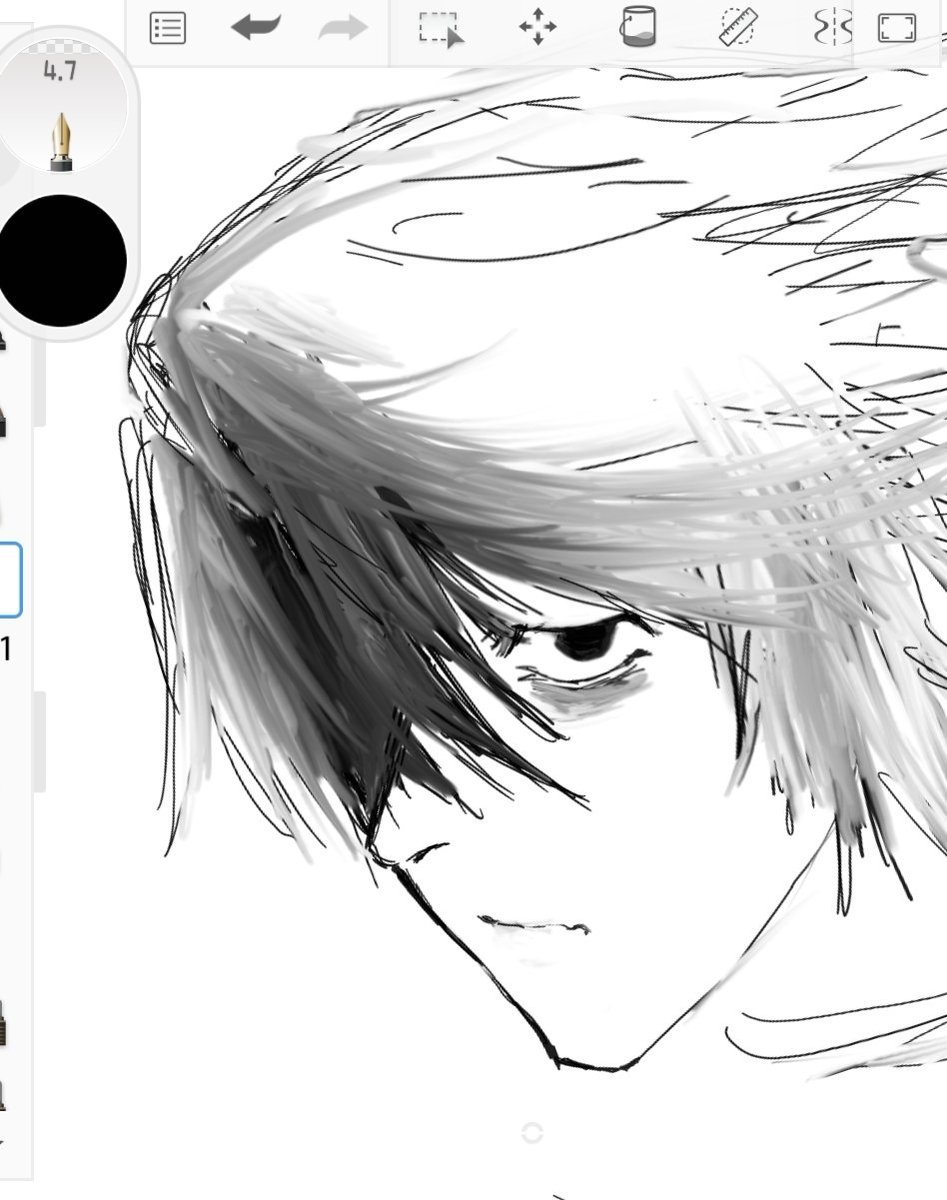Open the main menu list icon
The width and height of the screenshot is (947, 1200).
pos(168,28)
